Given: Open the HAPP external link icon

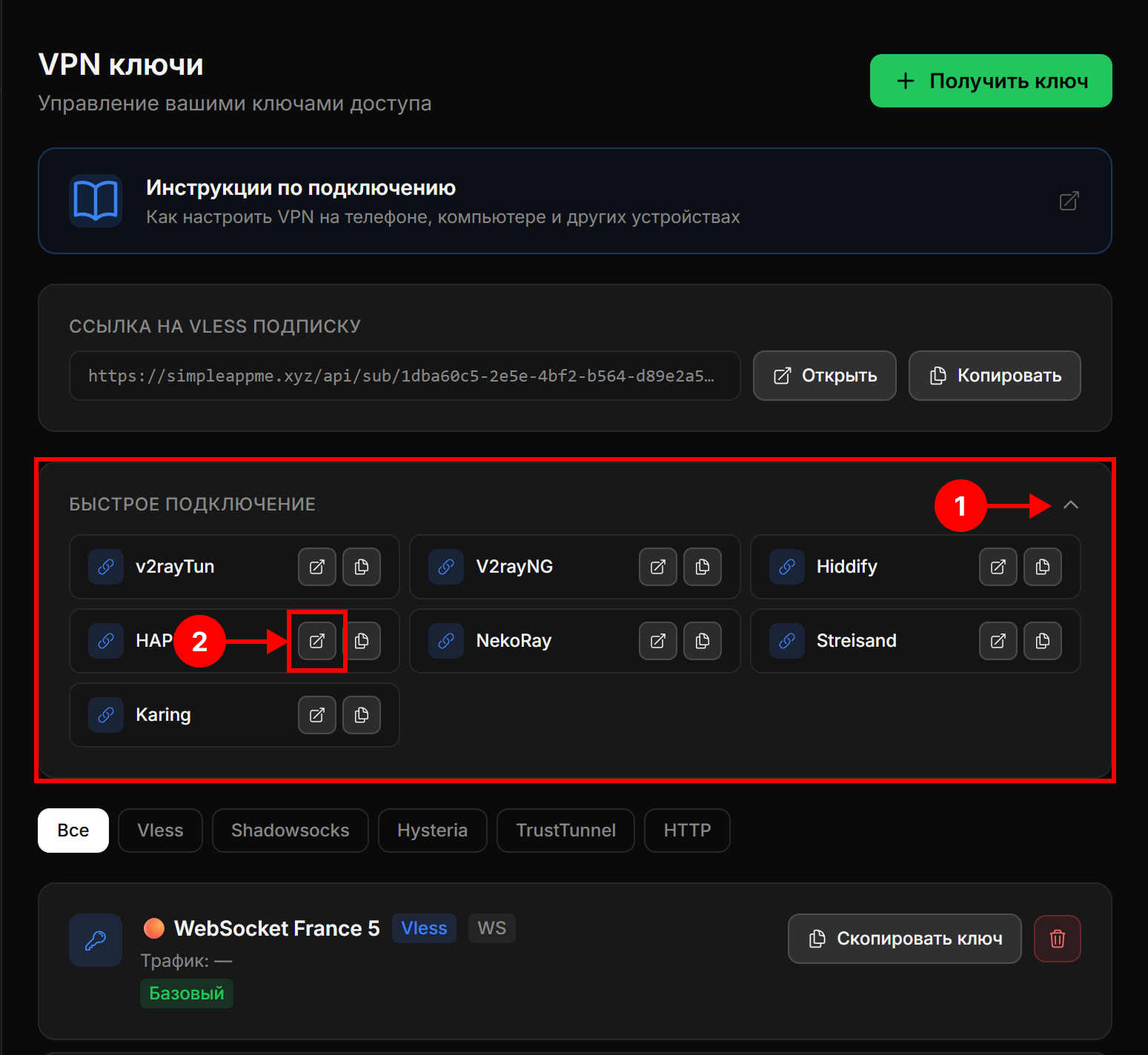Looking at the screenshot, I should [x=317, y=641].
